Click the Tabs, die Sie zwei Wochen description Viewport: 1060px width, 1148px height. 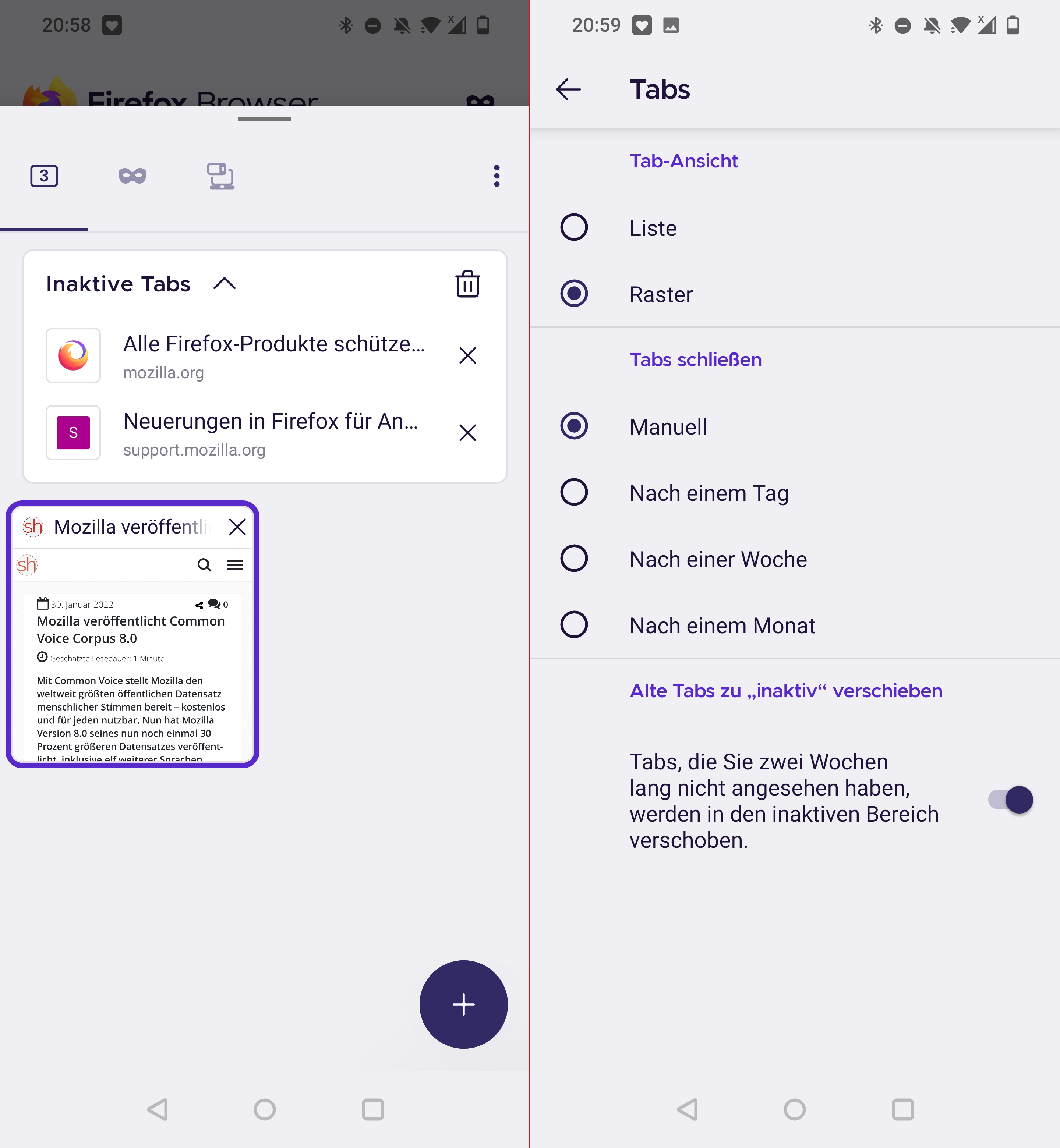click(x=784, y=801)
